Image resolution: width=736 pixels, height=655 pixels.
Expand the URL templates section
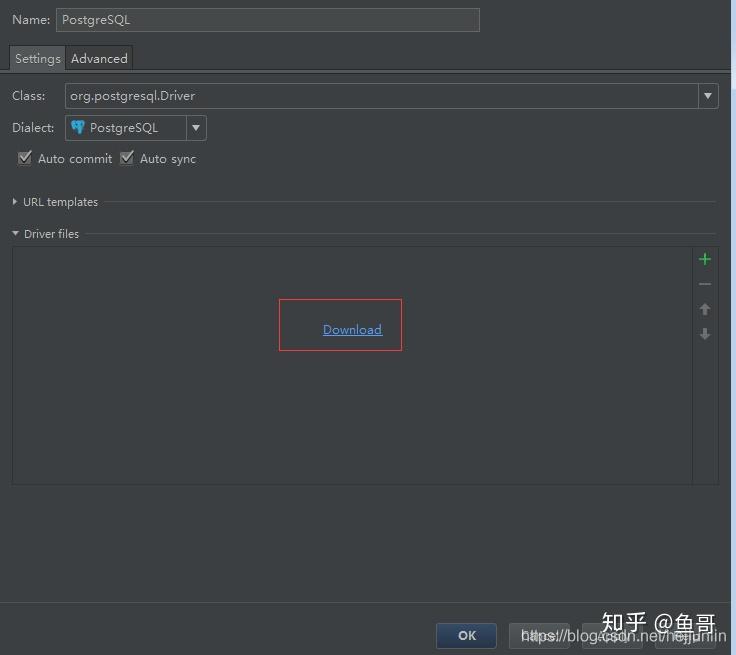[15, 202]
